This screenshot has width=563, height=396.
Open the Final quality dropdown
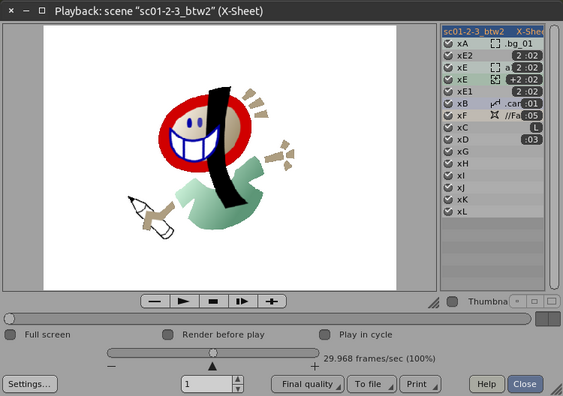[x=308, y=384]
